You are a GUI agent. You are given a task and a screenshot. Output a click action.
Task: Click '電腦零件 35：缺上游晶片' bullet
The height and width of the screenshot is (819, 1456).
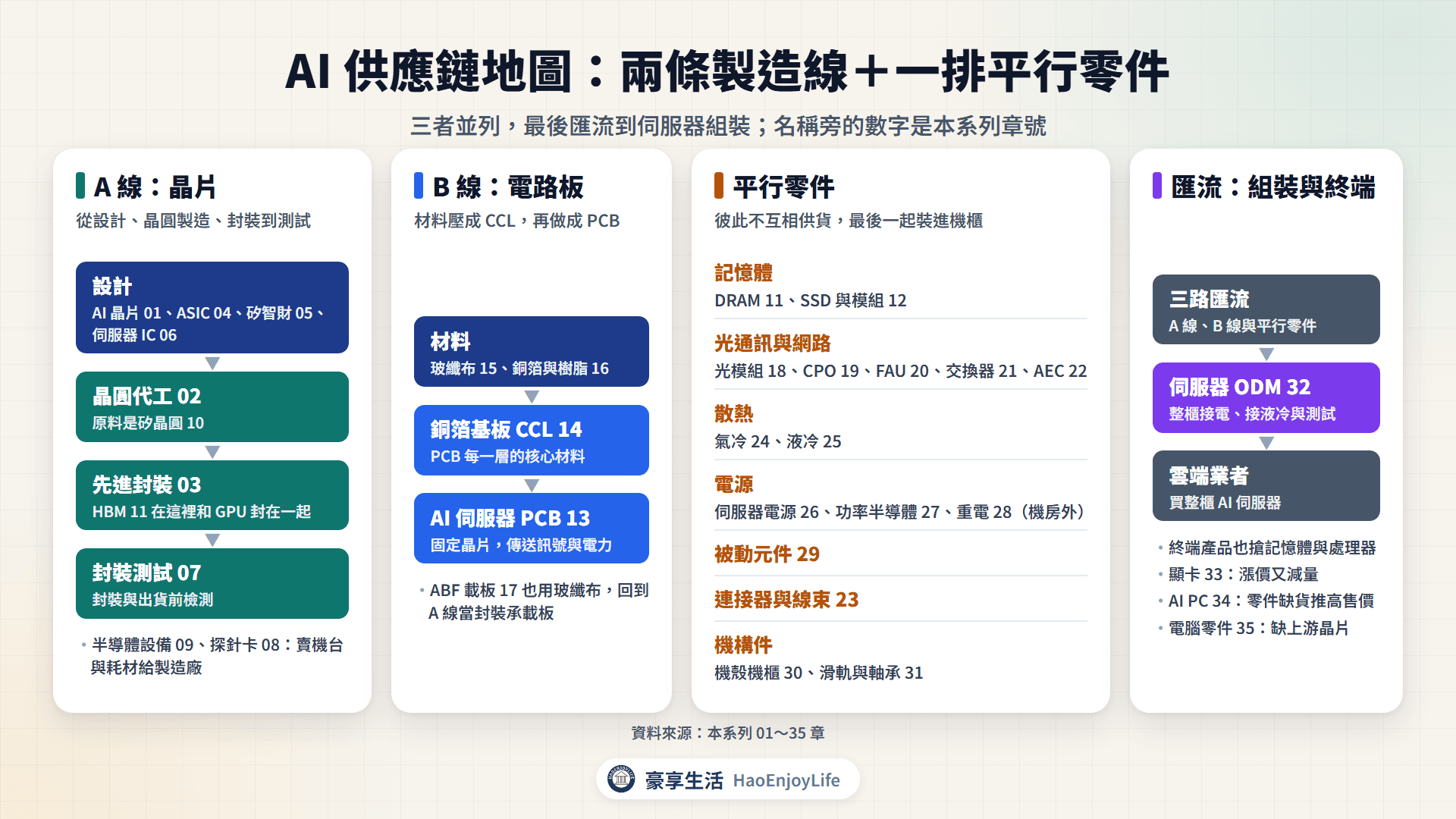tap(1258, 628)
